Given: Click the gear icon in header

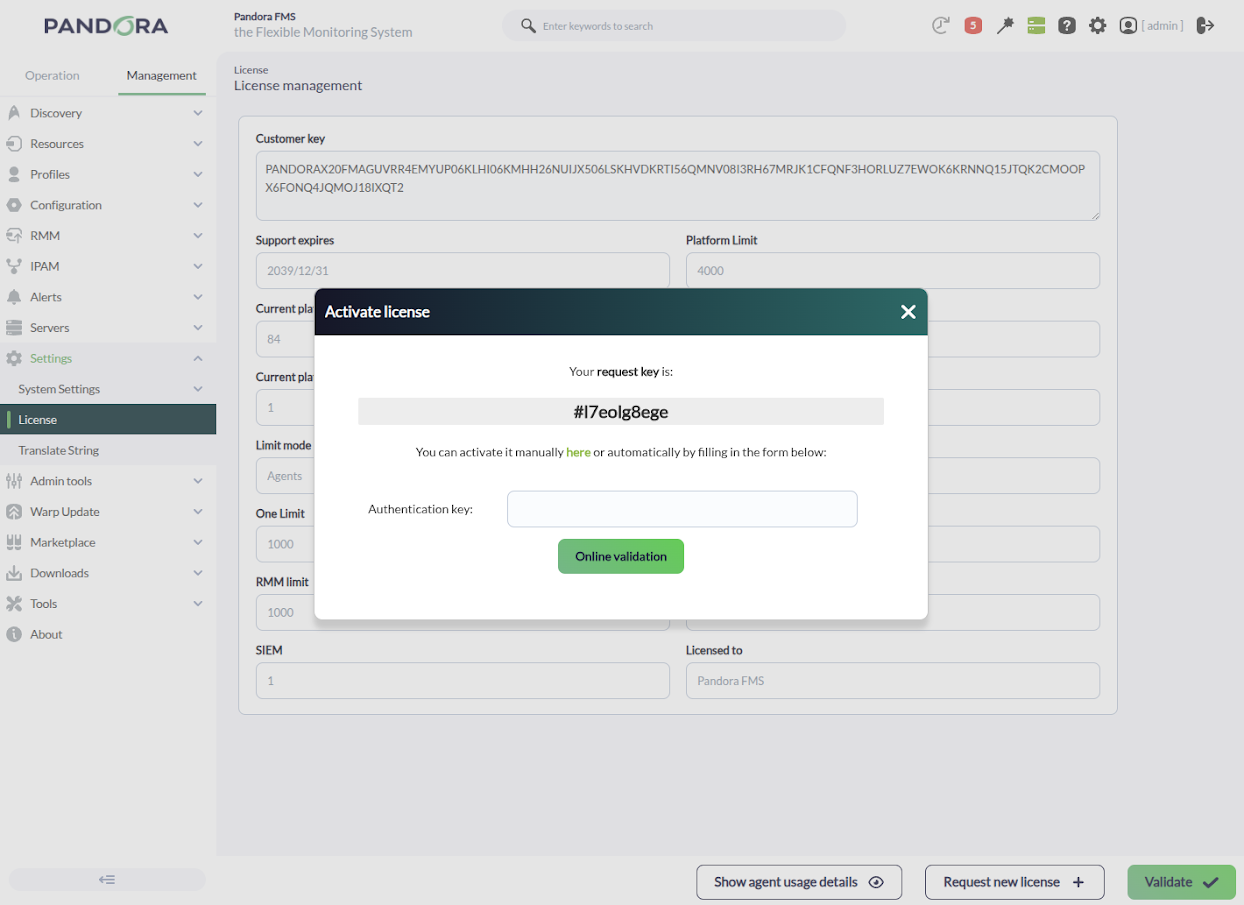Looking at the screenshot, I should click(x=1098, y=26).
